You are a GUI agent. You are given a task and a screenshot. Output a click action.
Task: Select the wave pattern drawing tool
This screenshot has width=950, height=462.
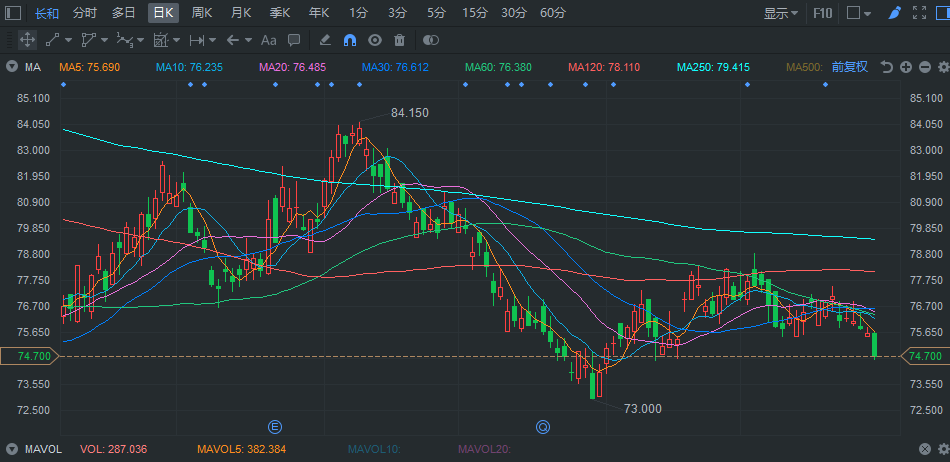tap(124, 40)
